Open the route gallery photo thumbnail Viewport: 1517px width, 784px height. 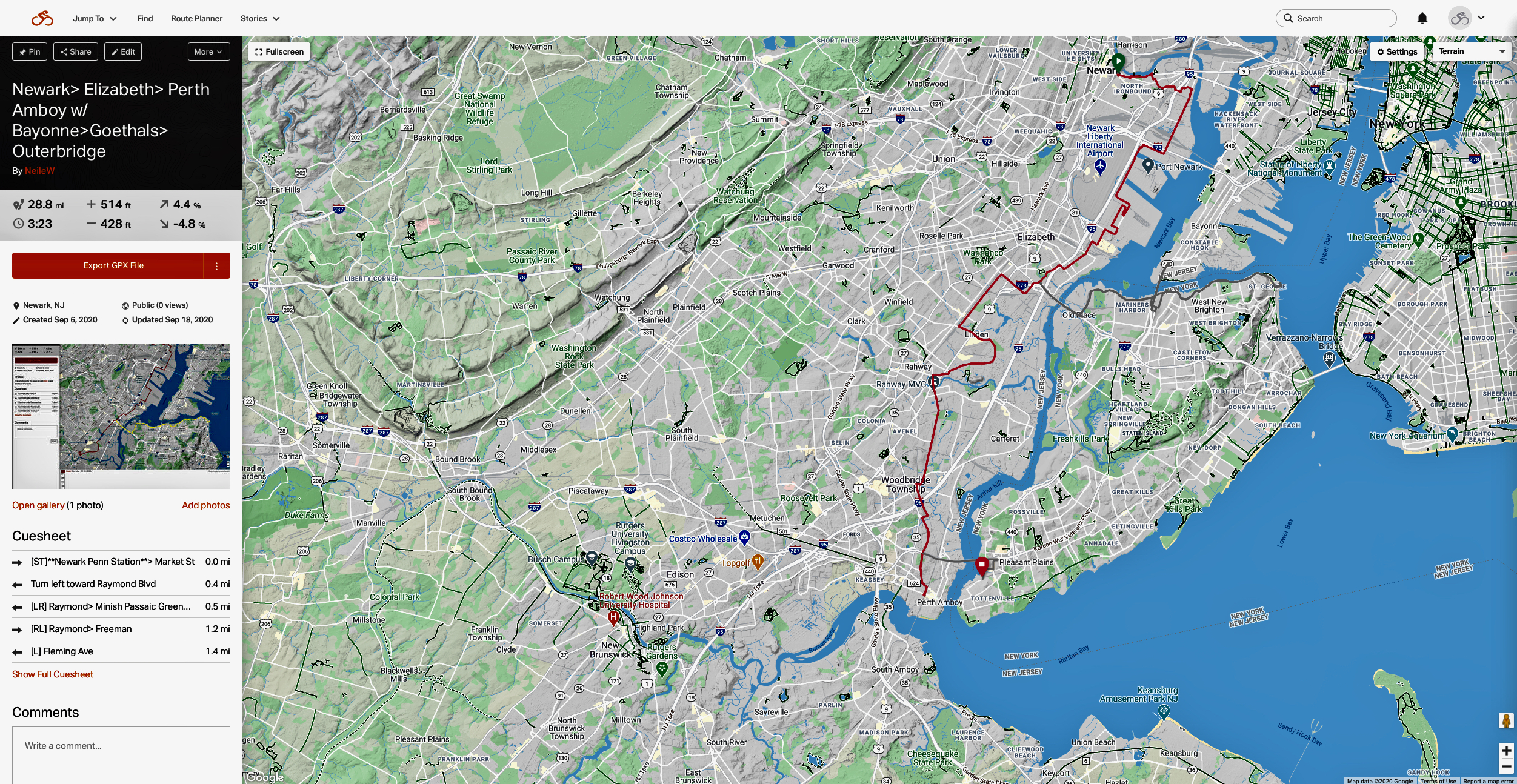[x=121, y=416]
